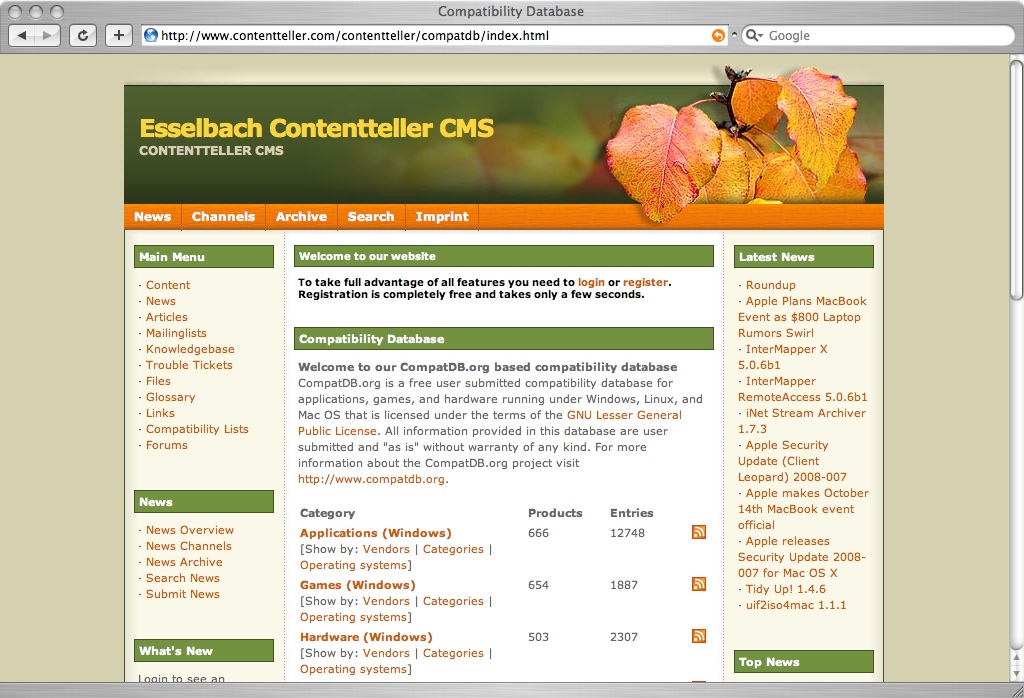The height and width of the screenshot is (698, 1024).
Task: Show Games (Windows) by Categories
Action: pyautogui.click(x=453, y=601)
